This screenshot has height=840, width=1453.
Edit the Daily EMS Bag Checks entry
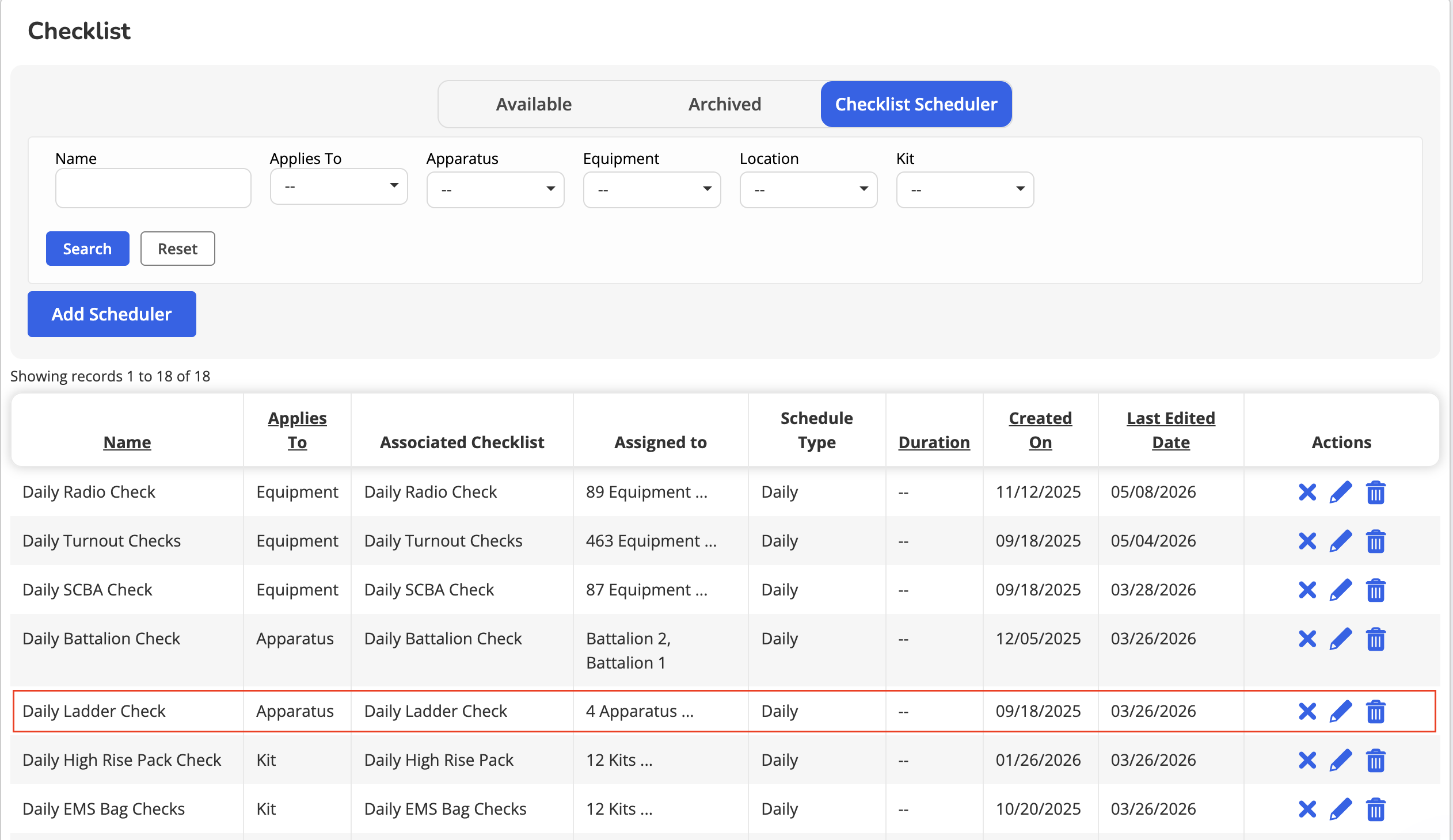click(1341, 810)
